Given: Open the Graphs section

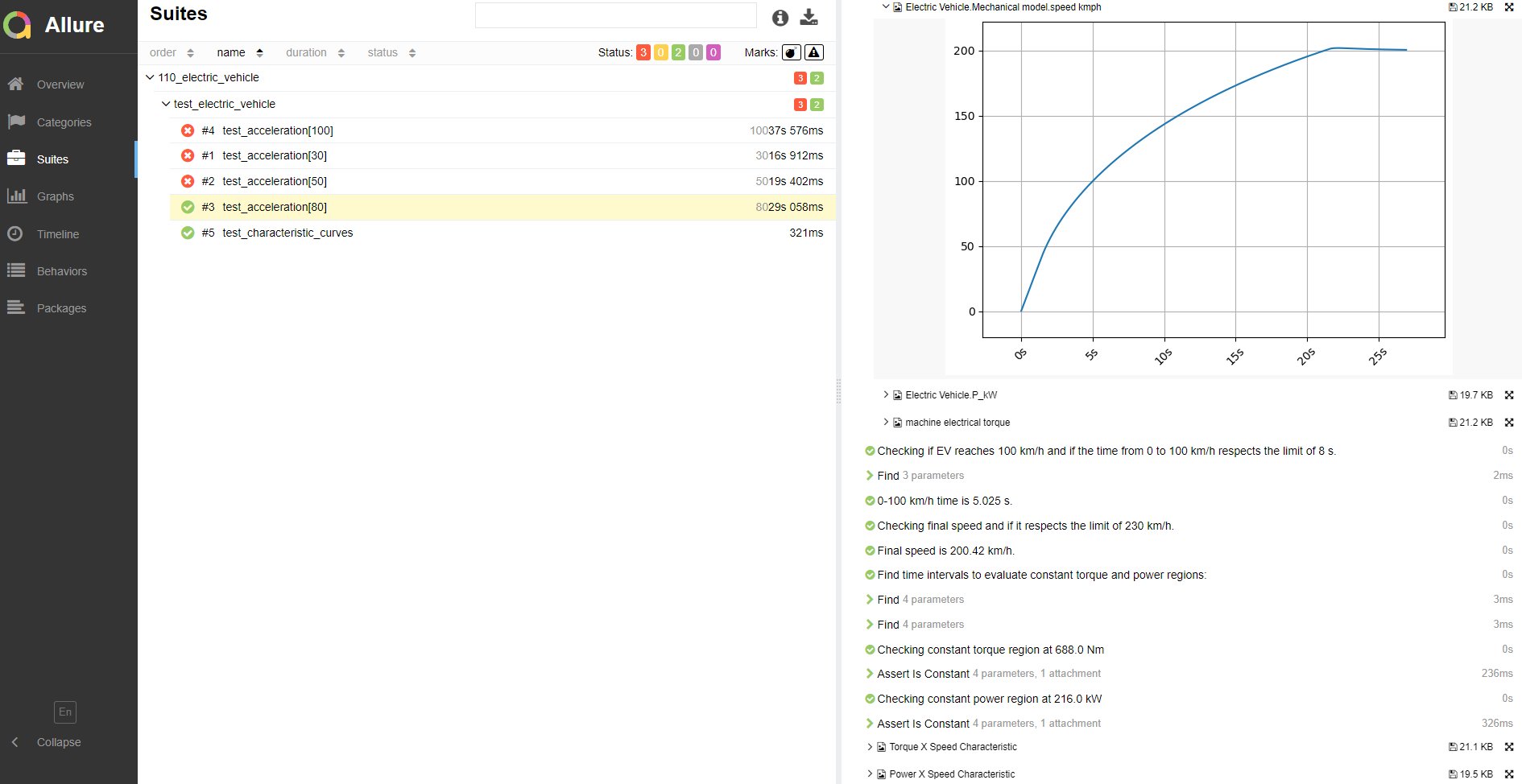Looking at the screenshot, I should click(x=55, y=196).
